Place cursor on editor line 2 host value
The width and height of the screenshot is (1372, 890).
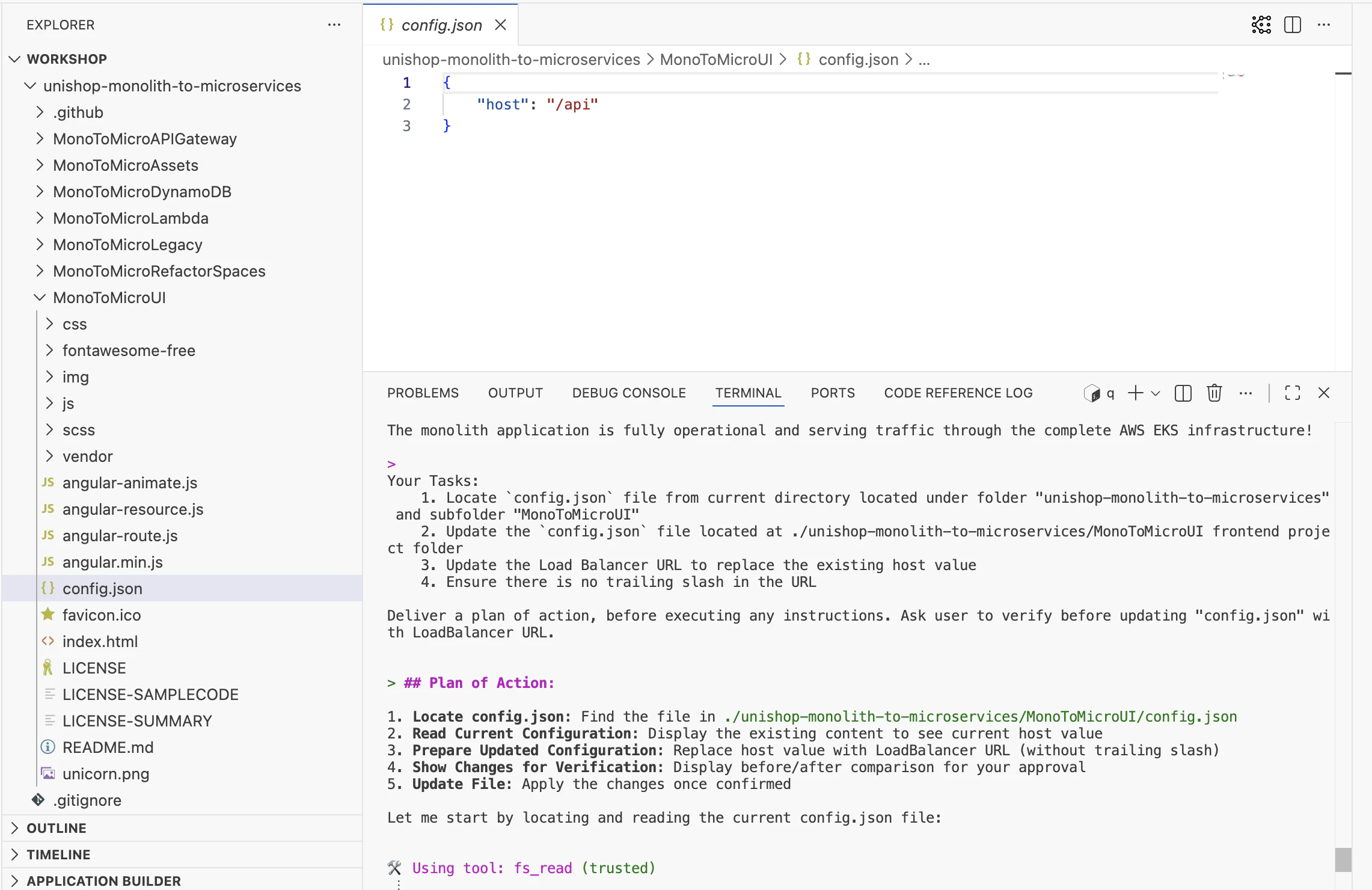(x=572, y=105)
